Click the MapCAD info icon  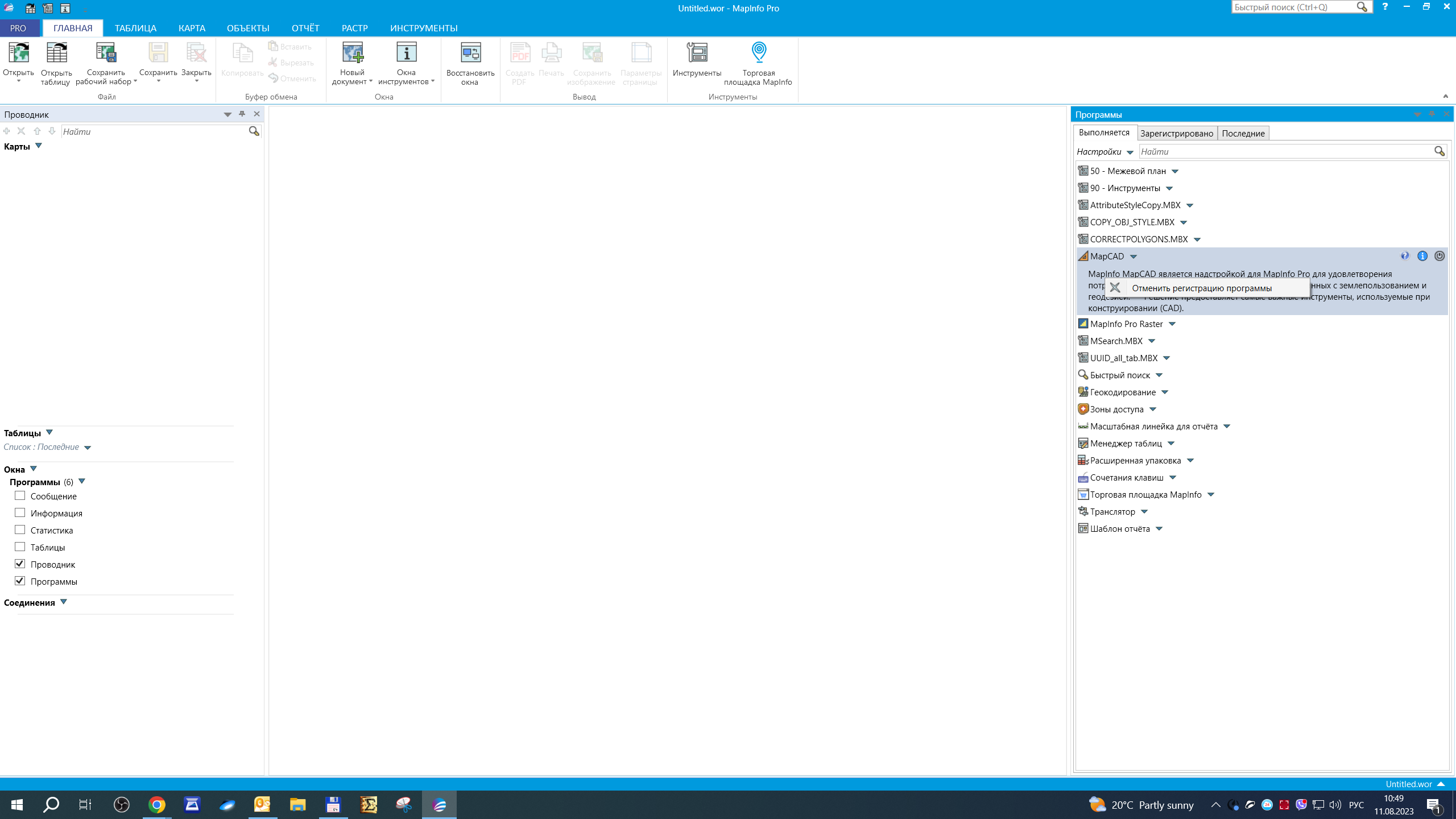point(1422,256)
